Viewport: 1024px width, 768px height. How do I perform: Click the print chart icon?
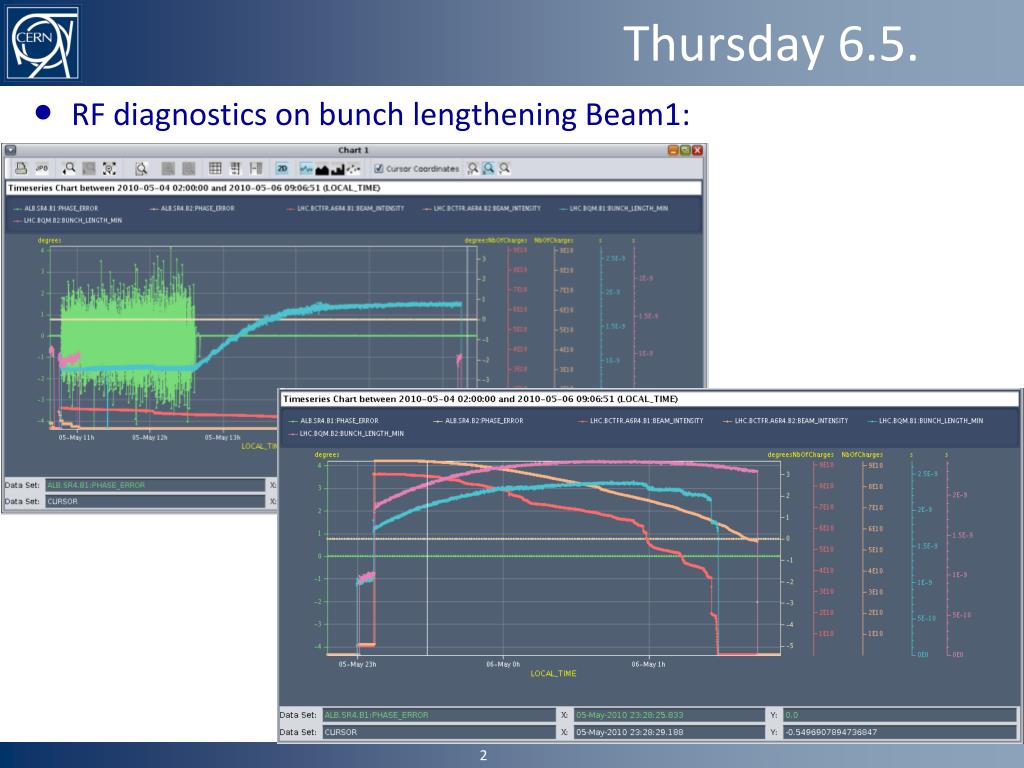point(21,168)
